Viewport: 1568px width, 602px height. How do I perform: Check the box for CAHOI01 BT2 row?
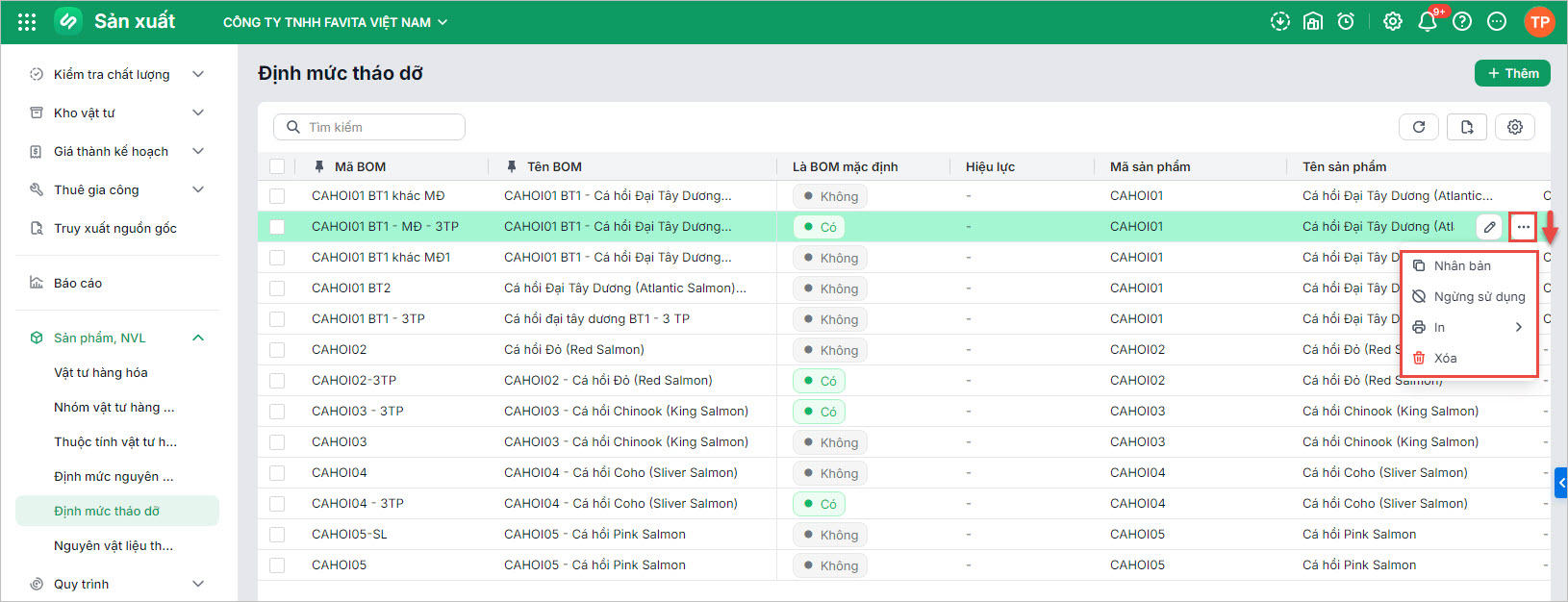[277, 288]
